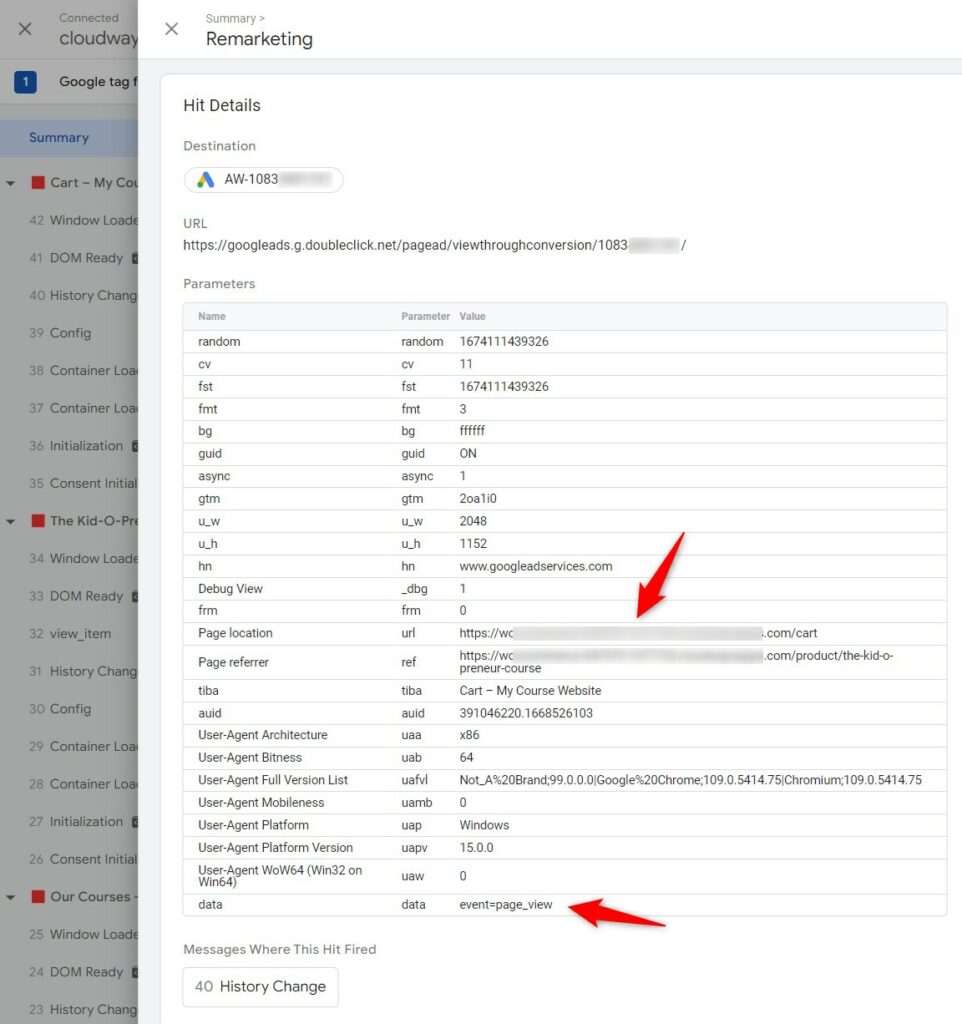Screen dimensions: 962x1024
Task: Select event 25 Window Loaded
Action: click(83, 935)
